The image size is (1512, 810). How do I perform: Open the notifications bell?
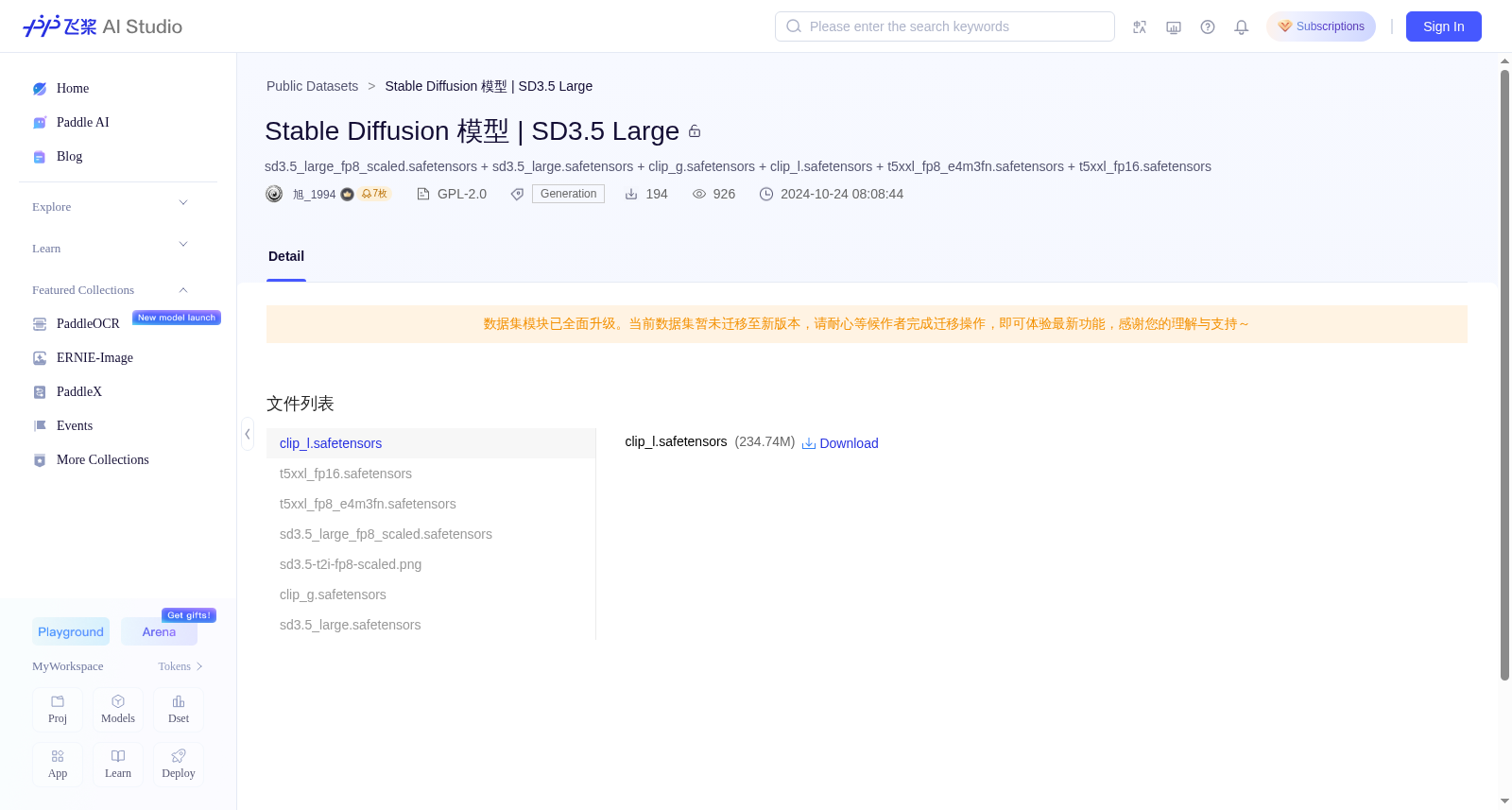1242,27
